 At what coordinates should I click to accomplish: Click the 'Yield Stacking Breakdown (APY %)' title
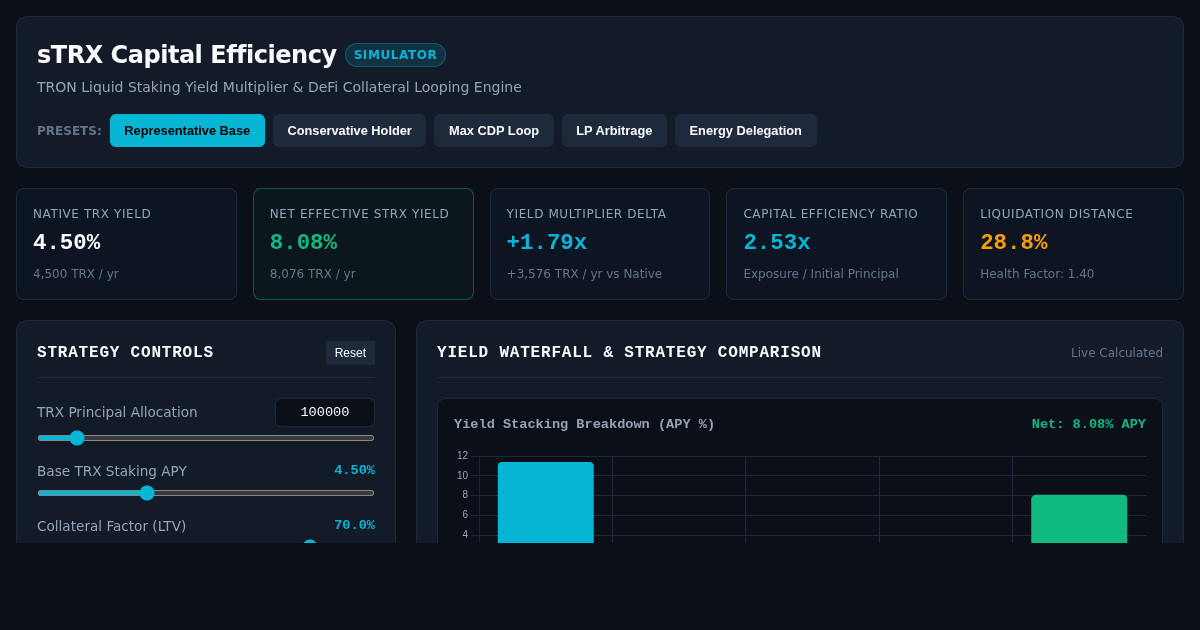[x=584, y=424]
